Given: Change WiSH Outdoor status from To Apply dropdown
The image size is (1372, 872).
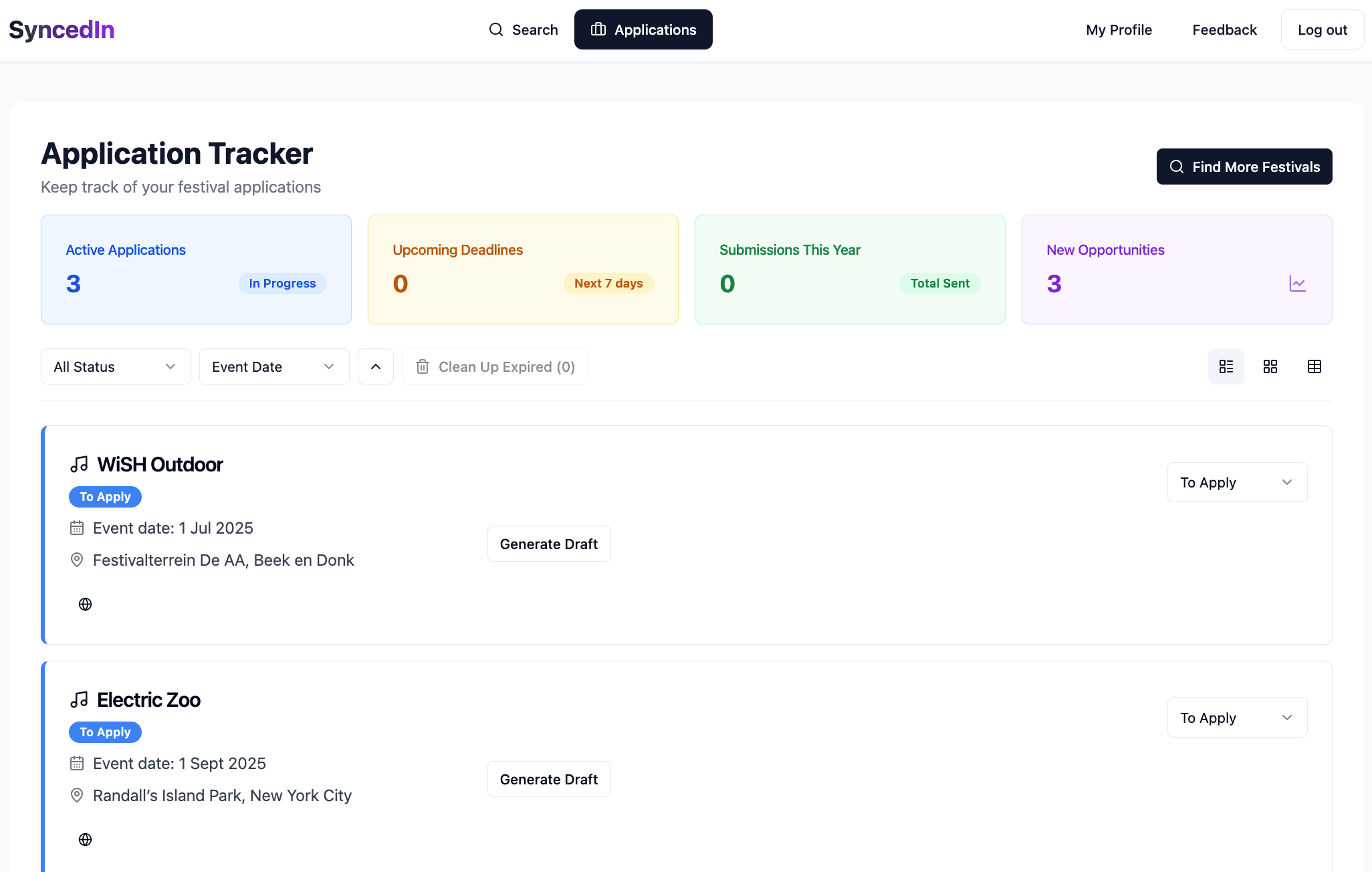Looking at the screenshot, I should pos(1237,482).
